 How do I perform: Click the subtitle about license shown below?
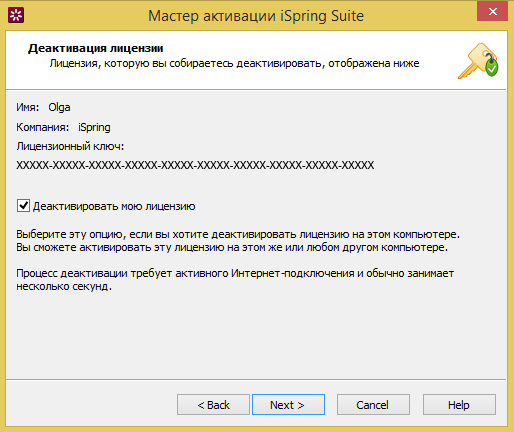(234, 63)
